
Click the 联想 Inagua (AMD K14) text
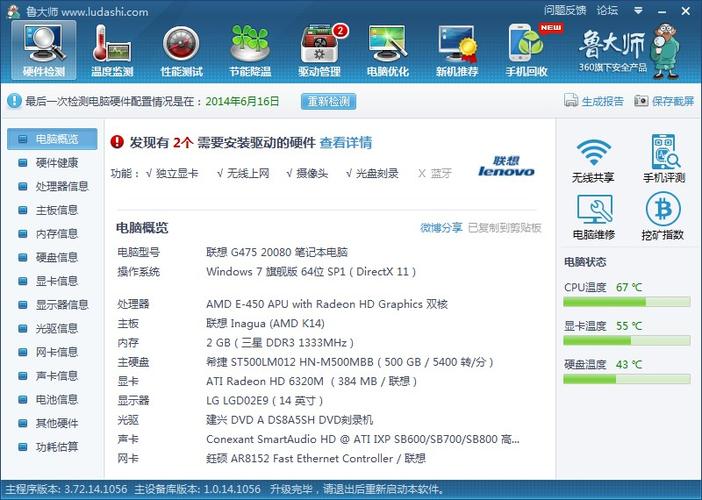(x=265, y=323)
